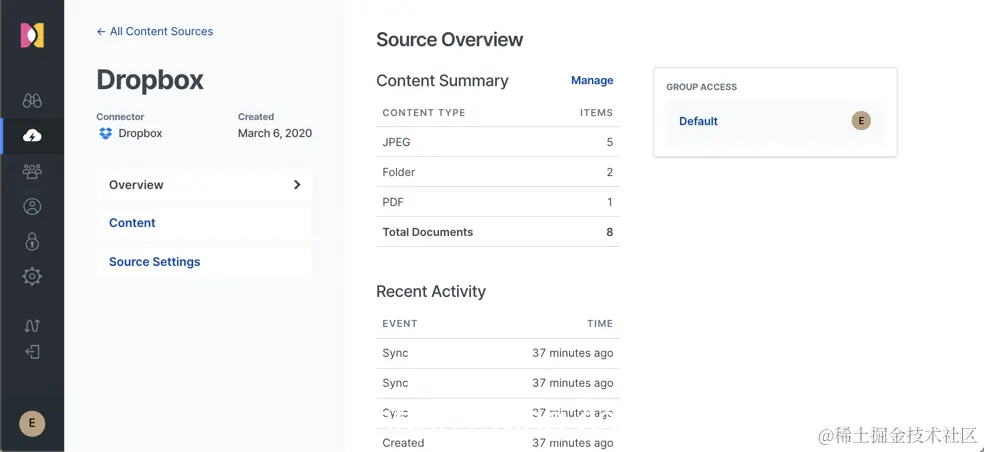Image resolution: width=984 pixels, height=452 pixels.
Task: Click the Content Summary heading
Action: pos(442,81)
